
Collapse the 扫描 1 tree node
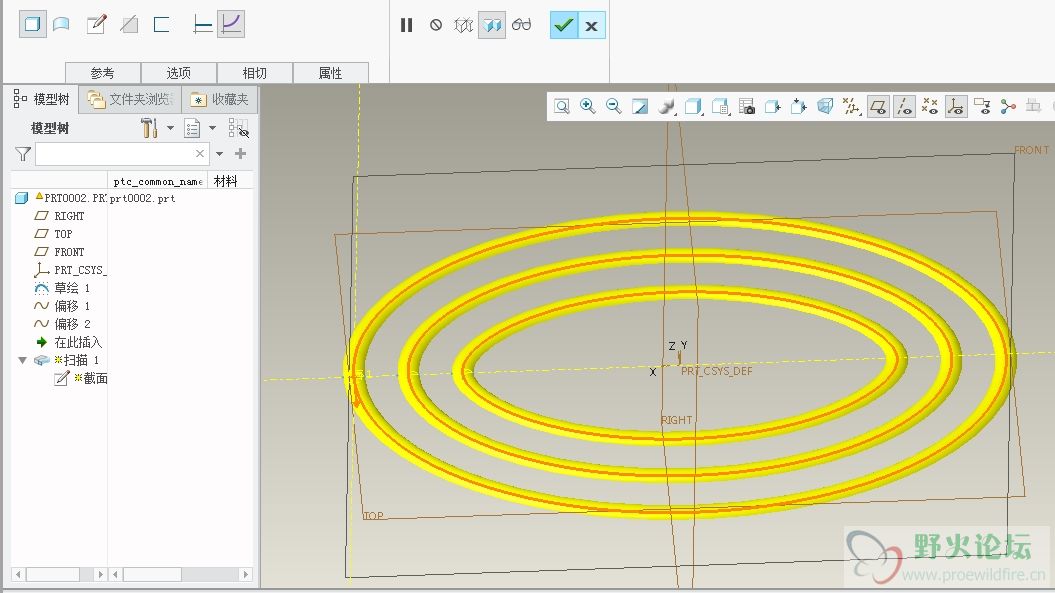22,361
